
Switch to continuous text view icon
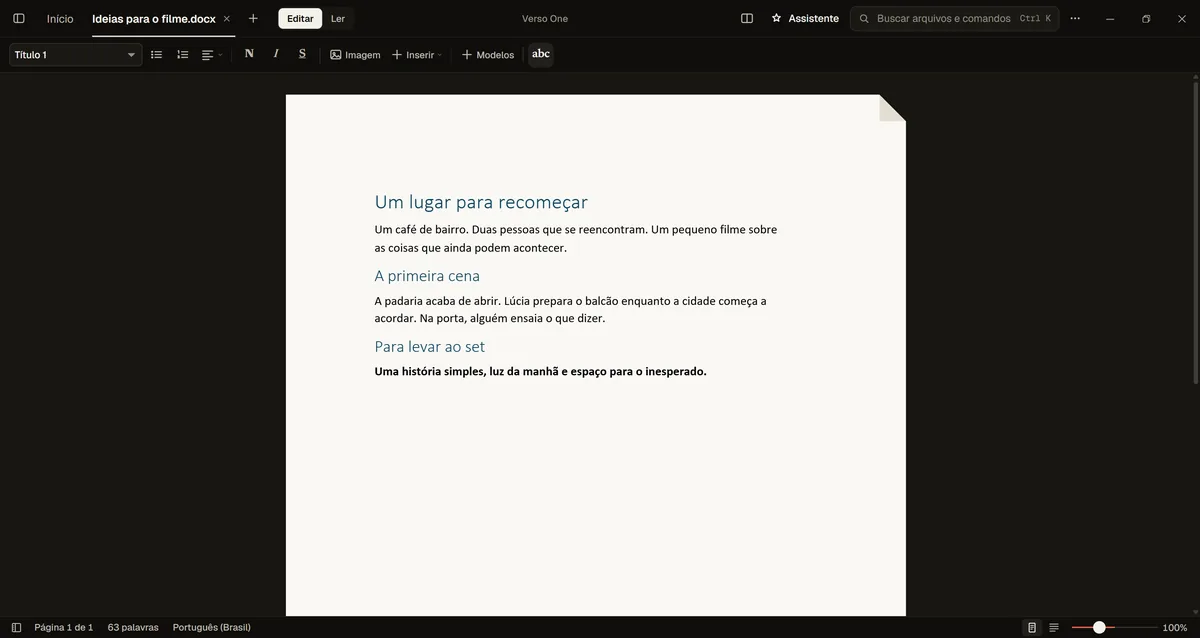pos(1054,628)
